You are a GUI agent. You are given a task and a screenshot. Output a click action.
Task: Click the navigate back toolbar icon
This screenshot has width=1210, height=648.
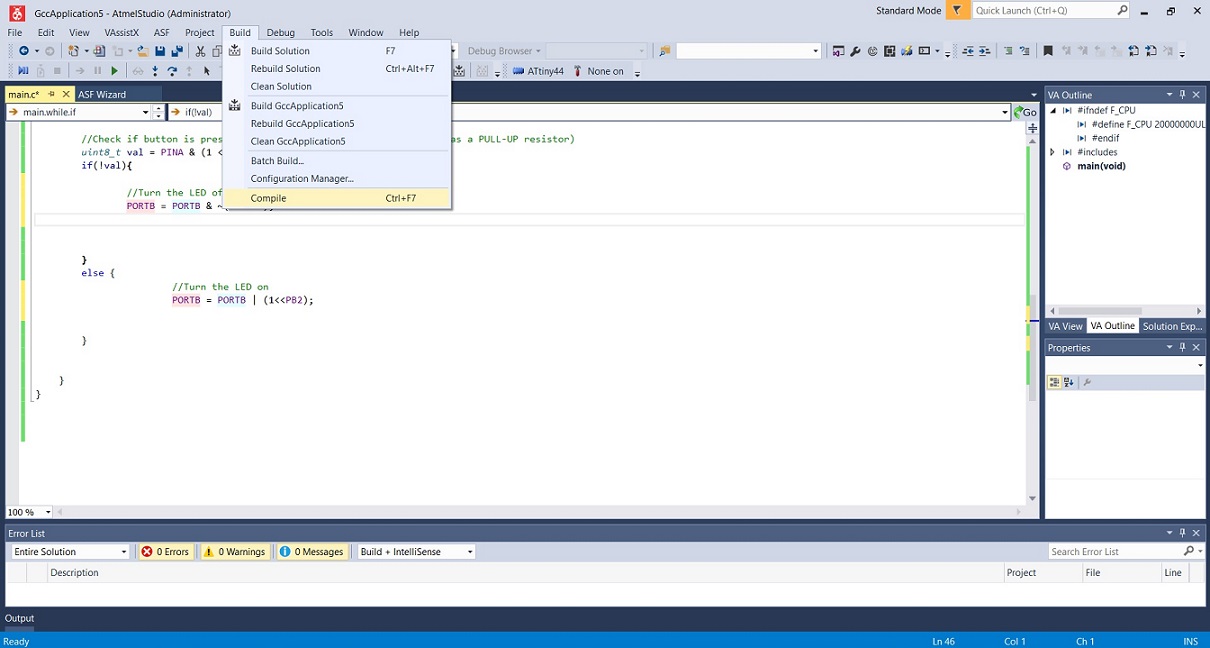[24, 51]
